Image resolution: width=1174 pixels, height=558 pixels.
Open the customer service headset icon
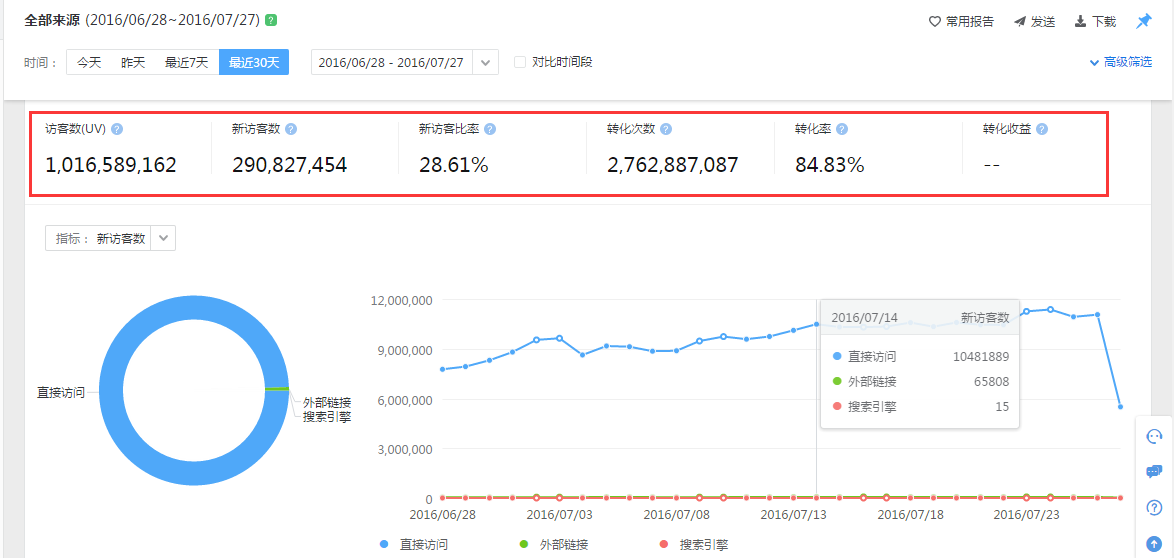tap(1154, 436)
